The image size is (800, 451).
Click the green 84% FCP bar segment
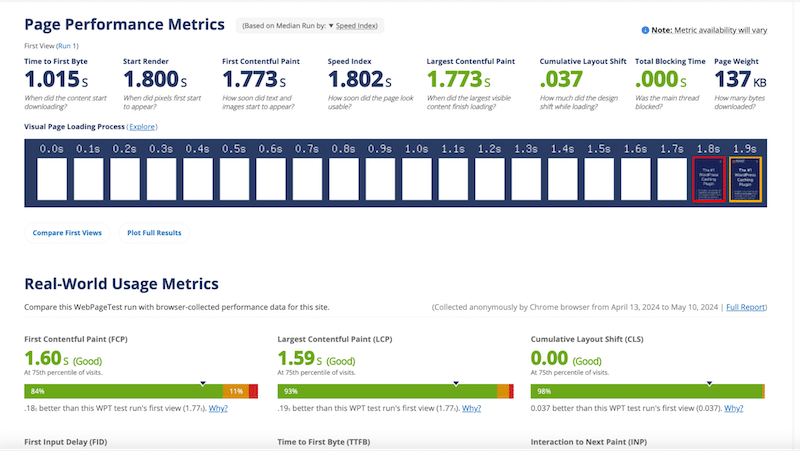[120, 391]
